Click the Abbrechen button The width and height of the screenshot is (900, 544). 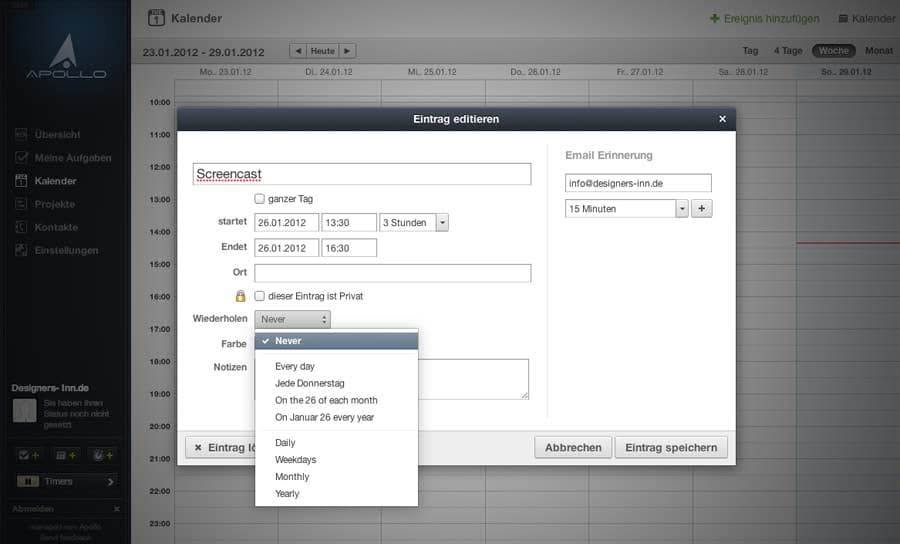tap(573, 448)
